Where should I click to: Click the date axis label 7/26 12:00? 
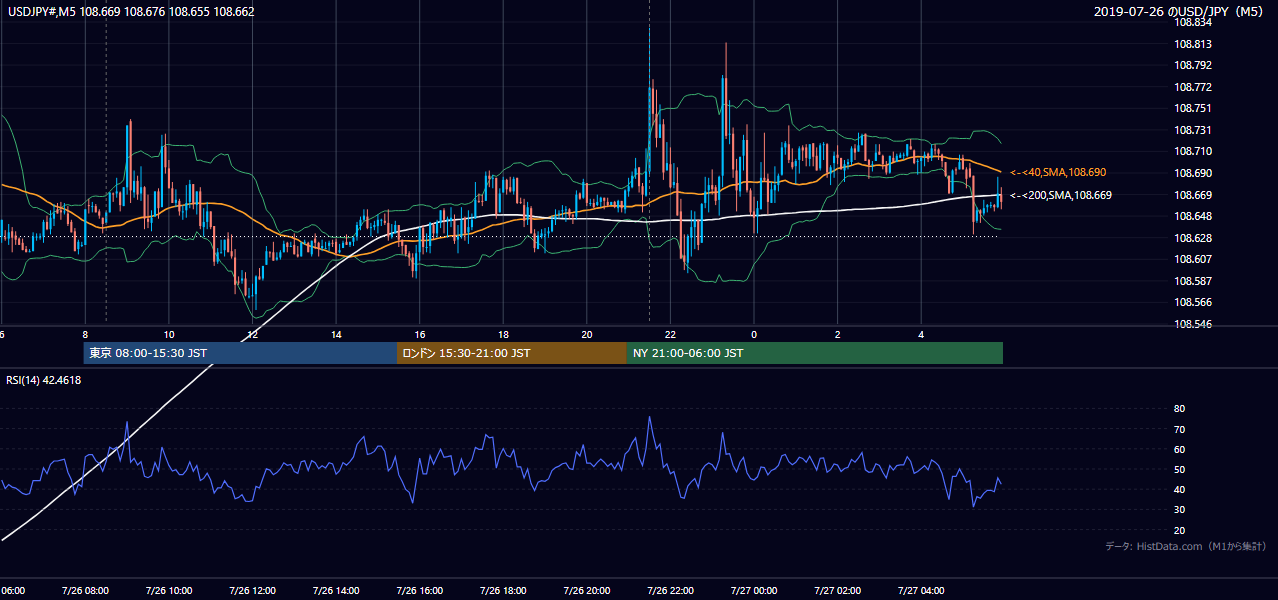pyautogui.click(x=252, y=591)
